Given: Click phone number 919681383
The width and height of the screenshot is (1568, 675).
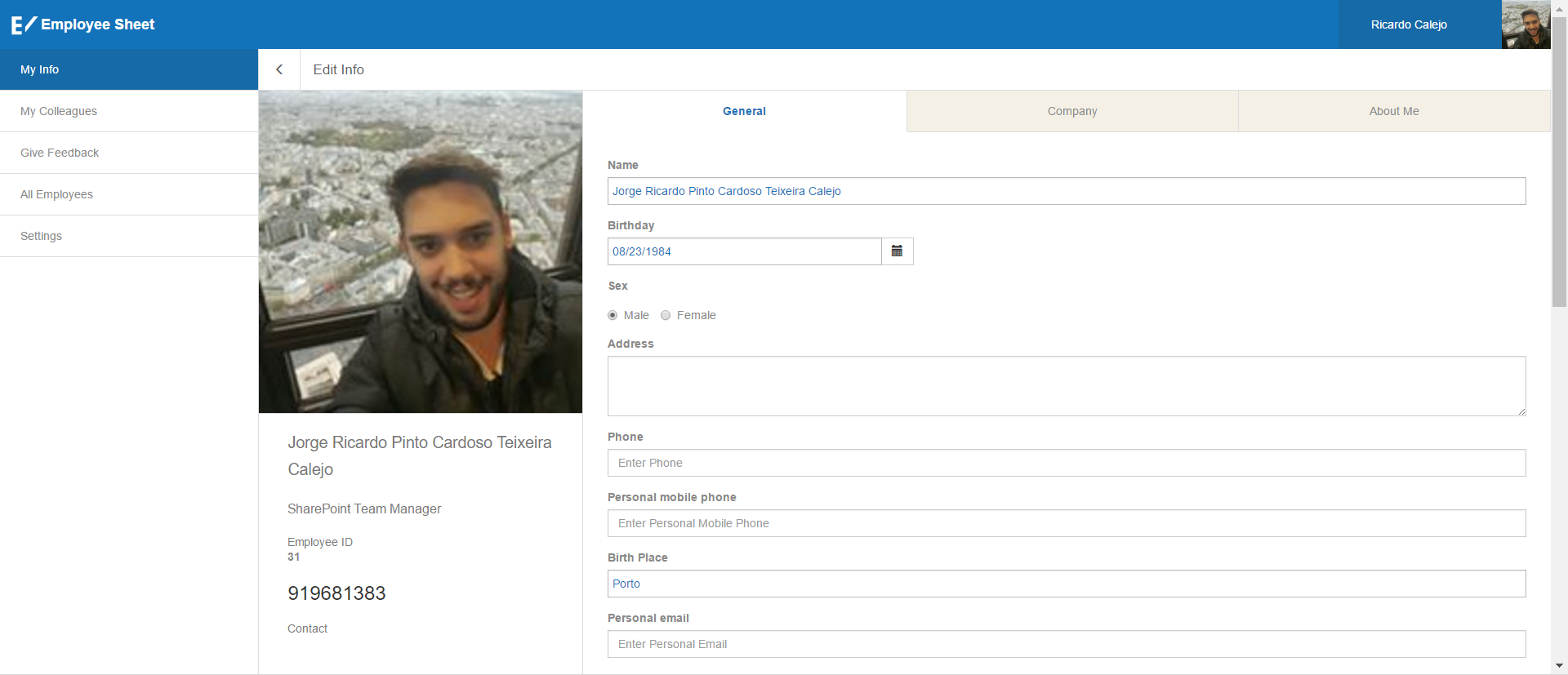Looking at the screenshot, I should click(336, 593).
